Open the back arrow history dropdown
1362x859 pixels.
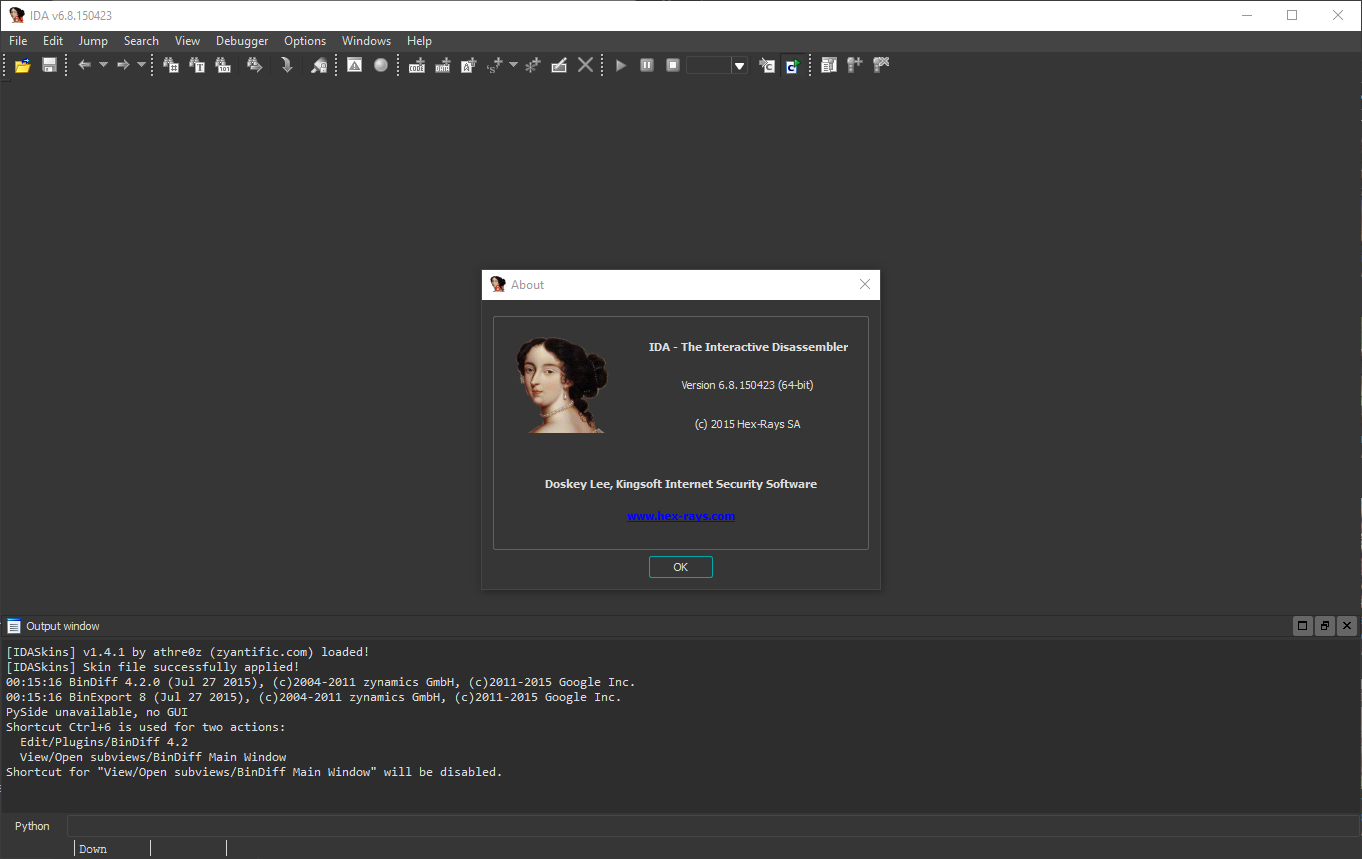click(x=103, y=65)
